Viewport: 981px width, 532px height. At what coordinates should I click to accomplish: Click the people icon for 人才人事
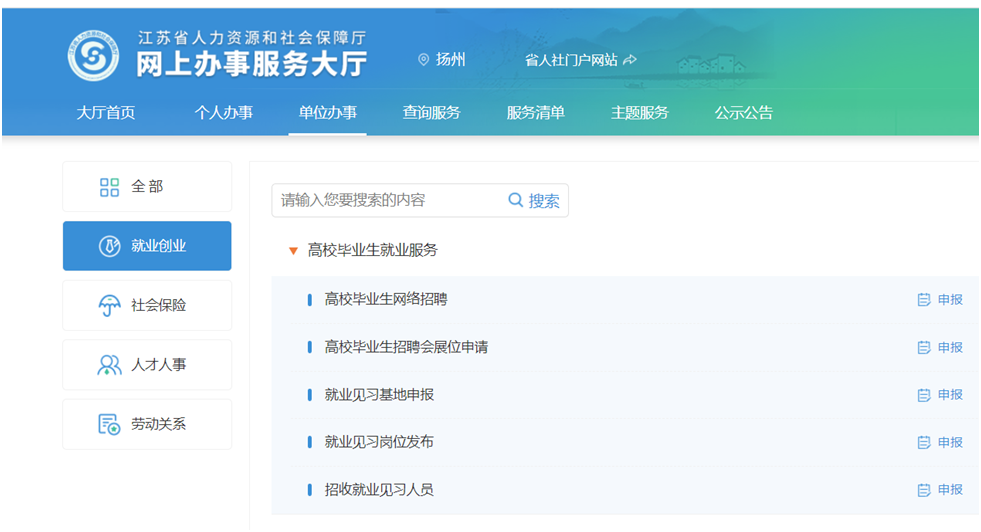click(x=109, y=365)
